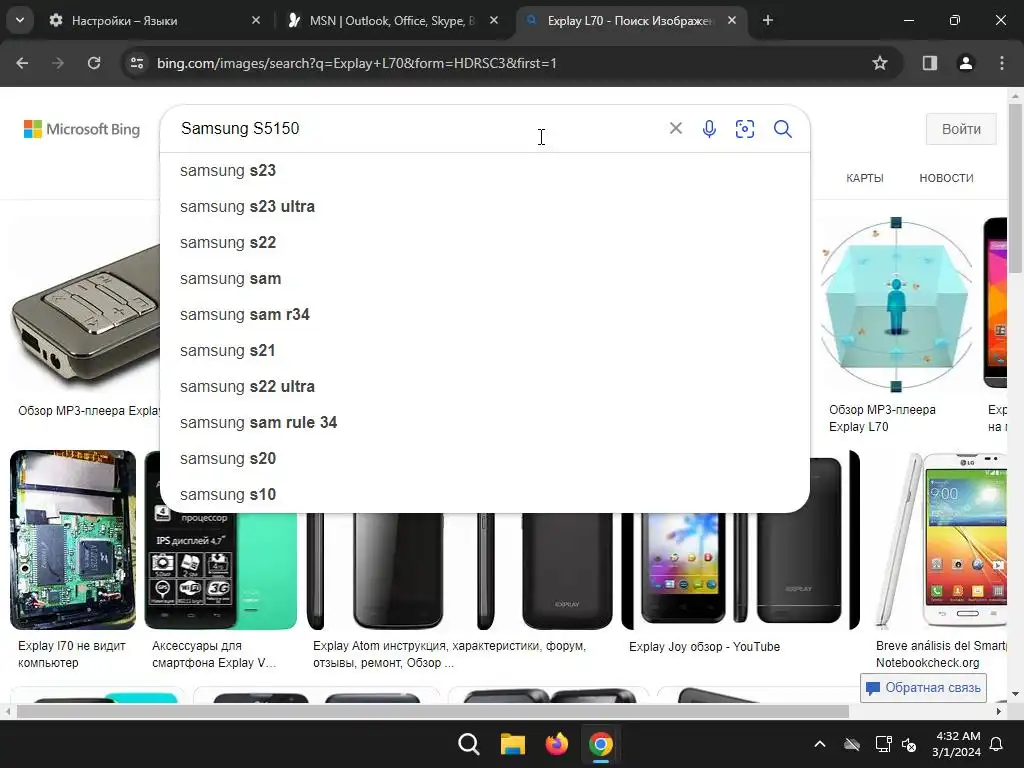Image resolution: width=1024 pixels, height=768 pixels.
Task: Pick the standalone samsung sam suggestion
Action: click(485, 279)
